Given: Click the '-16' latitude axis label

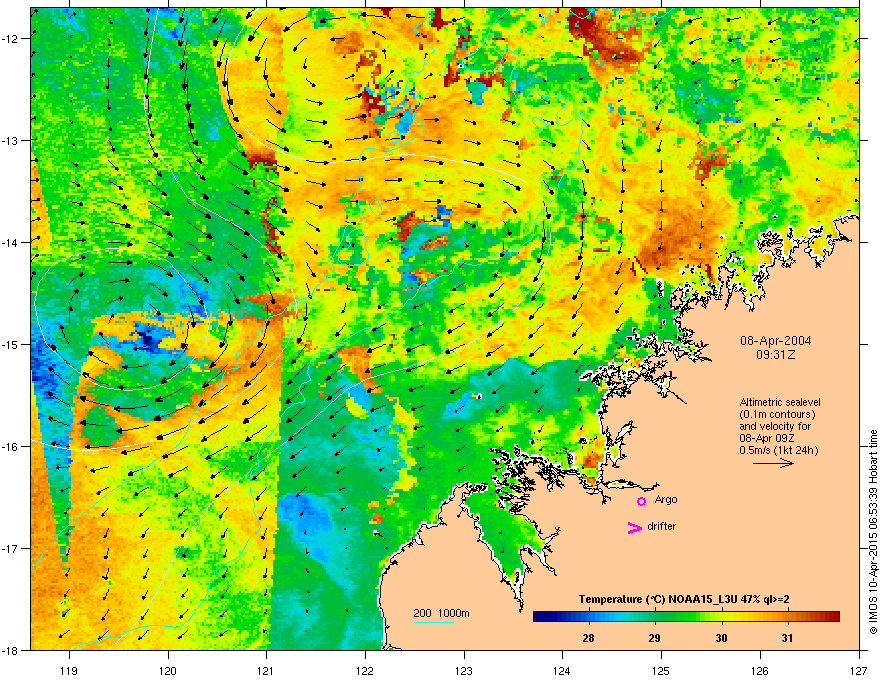Looking at the screenshot, I should 11,447.
